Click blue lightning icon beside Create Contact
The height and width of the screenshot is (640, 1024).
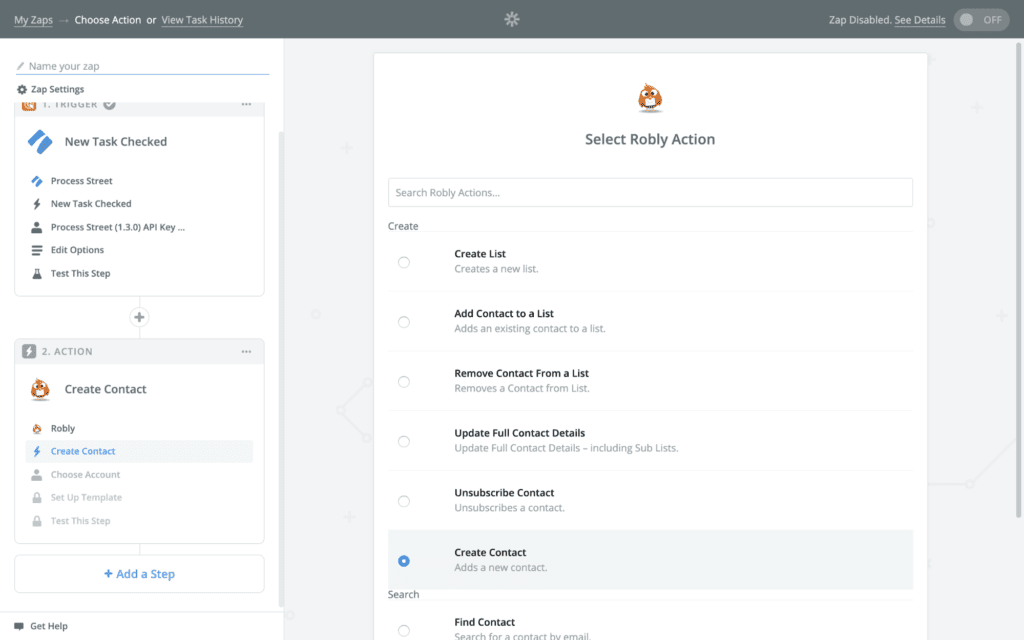(x=37, y=451)
